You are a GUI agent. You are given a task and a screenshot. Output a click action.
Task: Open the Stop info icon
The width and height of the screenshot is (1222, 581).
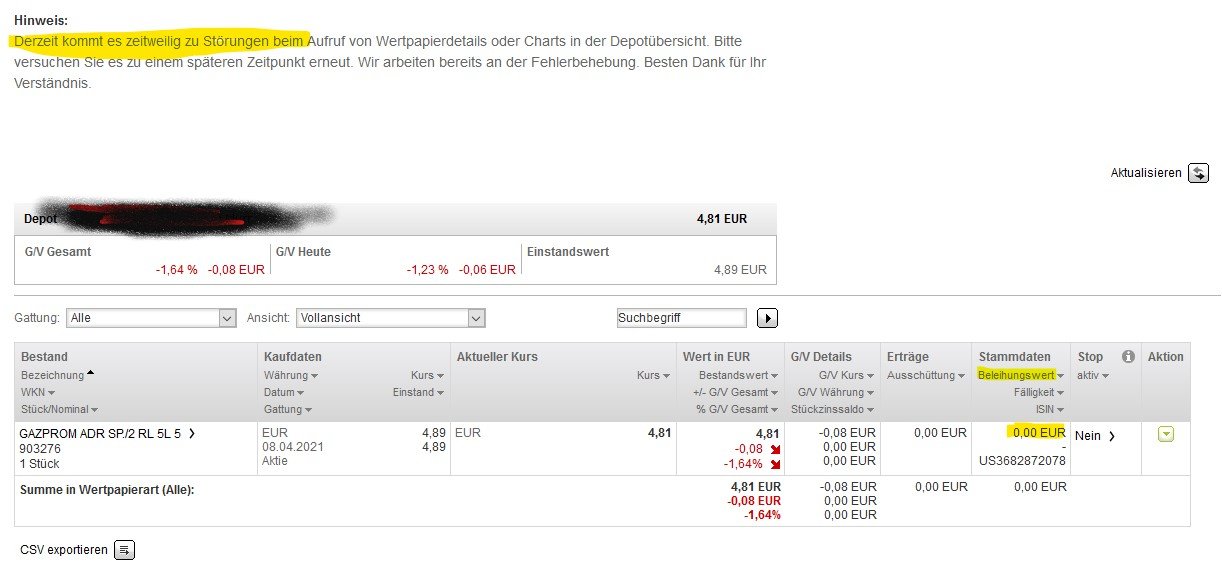point(1128,357)
